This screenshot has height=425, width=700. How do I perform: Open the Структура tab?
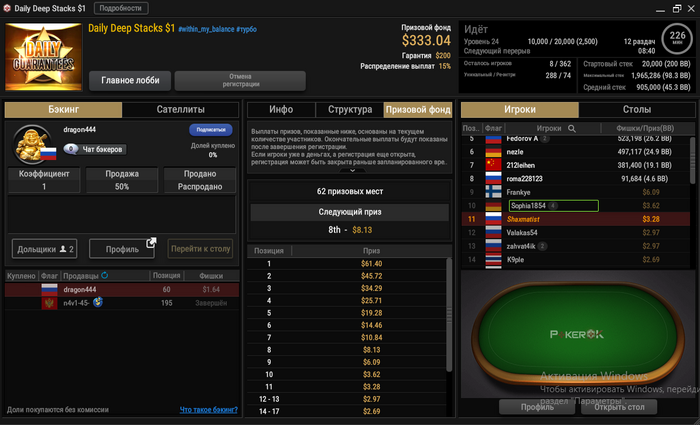[x=350, y=109]
